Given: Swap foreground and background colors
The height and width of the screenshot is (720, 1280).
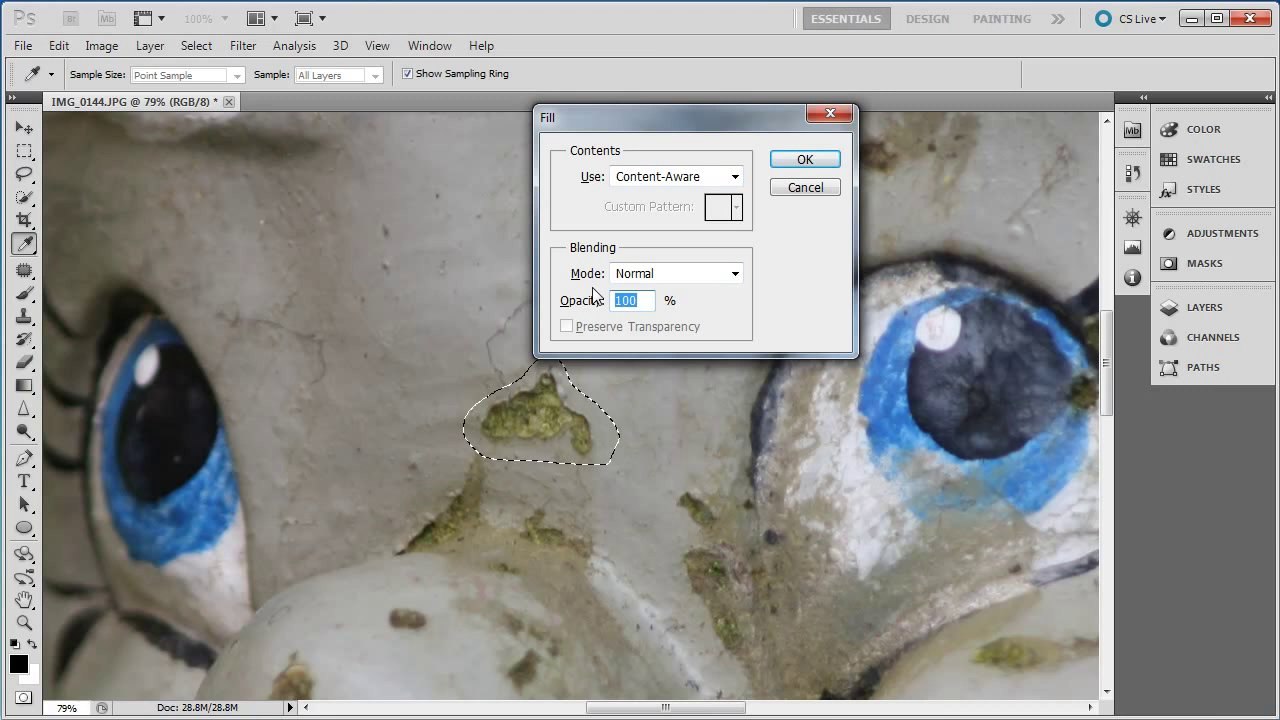Looking at the screenshot, I should (32, 645).
